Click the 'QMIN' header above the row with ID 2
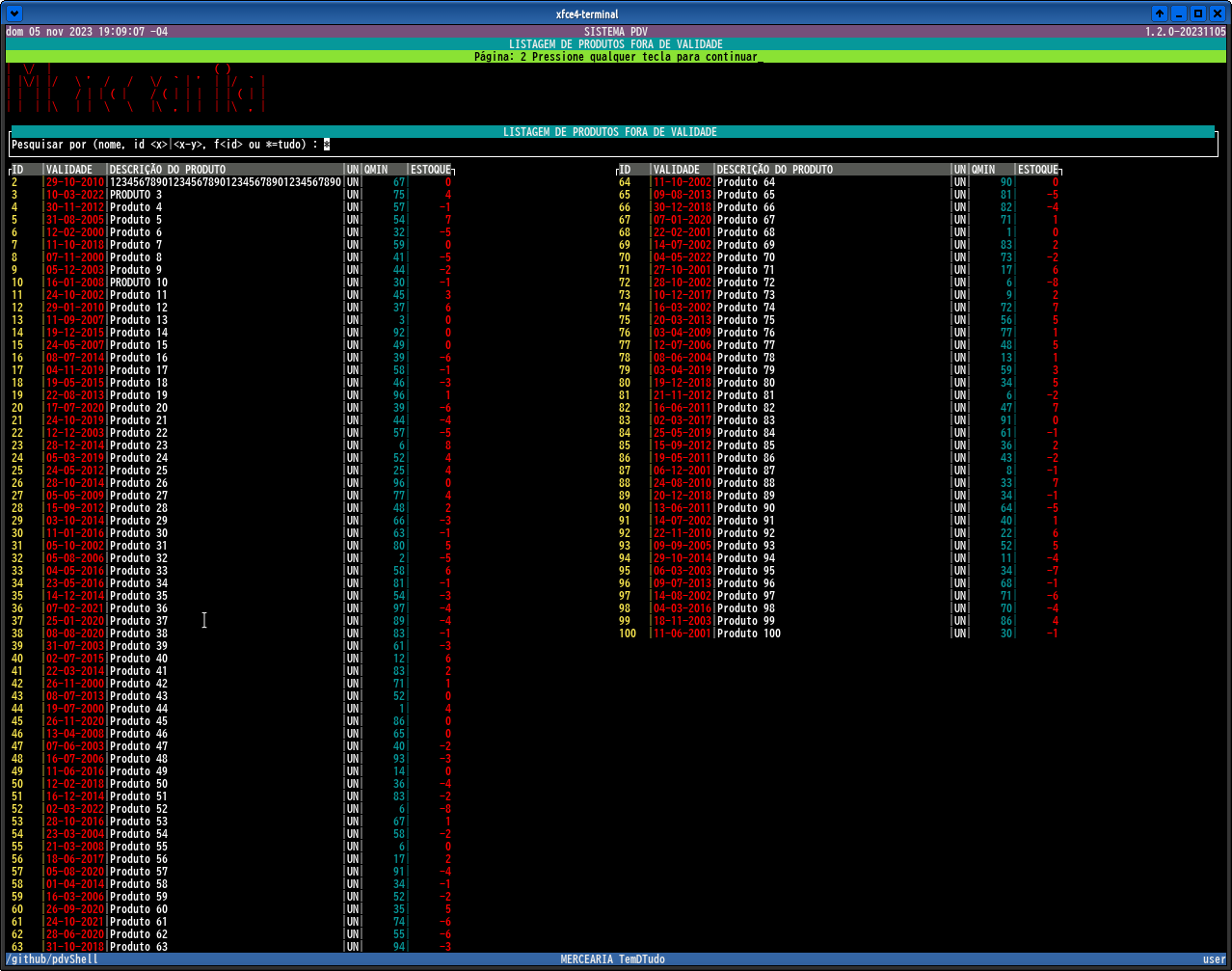Screen dimensions: 1232x971 376,170
